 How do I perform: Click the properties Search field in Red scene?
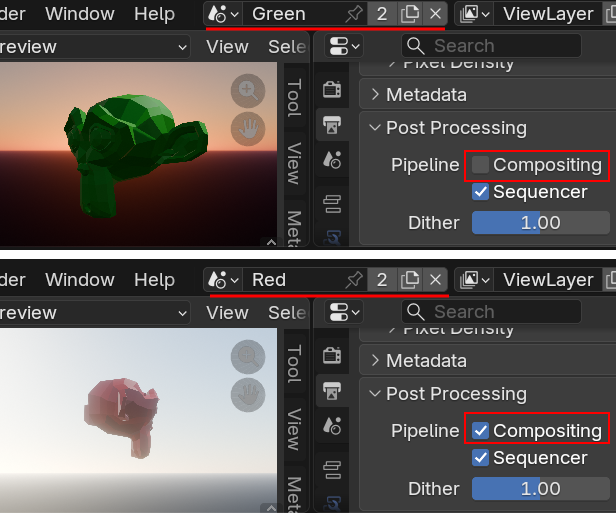click(x=492, y=312)
